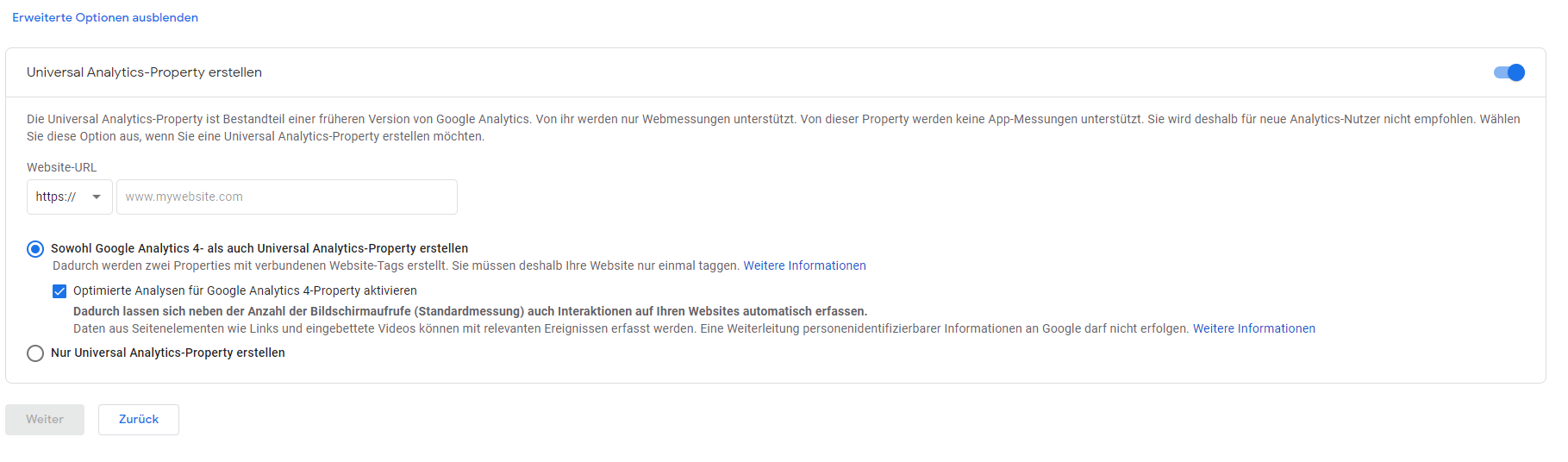Uncheck 'Optimierte Analysen für Google Analytics 4-Property'
This screenshot has height=462, width=1568.
tap(59, 291)
